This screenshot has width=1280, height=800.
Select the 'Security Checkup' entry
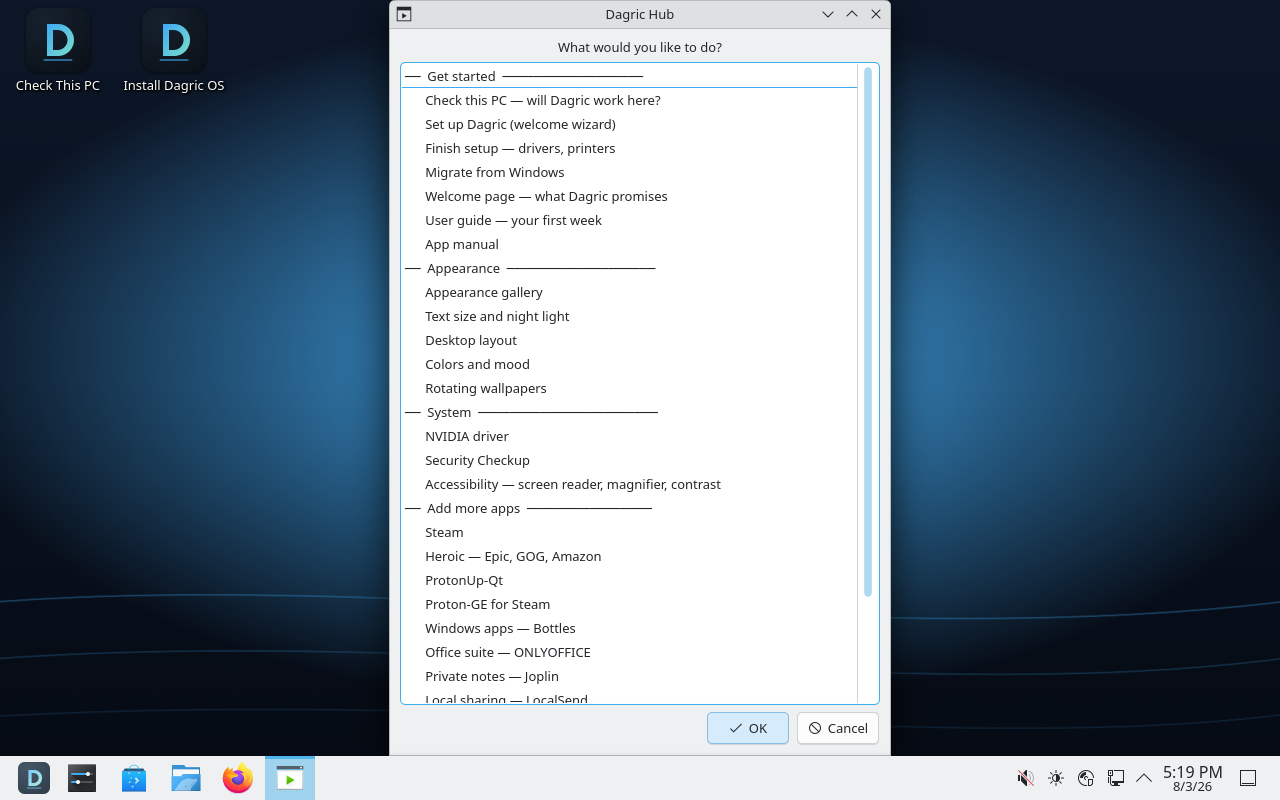click(629, 460)
